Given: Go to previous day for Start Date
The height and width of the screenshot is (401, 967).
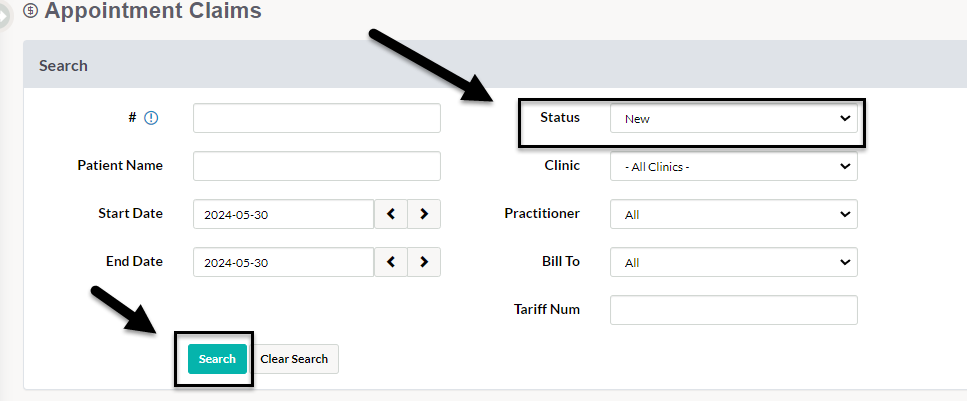Looking at the screenshot, I should [x=391, y=214].
